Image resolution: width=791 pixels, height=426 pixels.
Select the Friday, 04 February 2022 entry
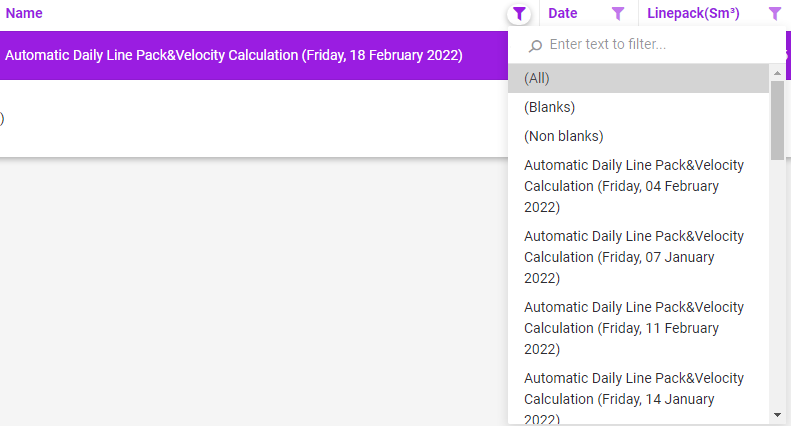pyautogui.click(x=634, y=186)
